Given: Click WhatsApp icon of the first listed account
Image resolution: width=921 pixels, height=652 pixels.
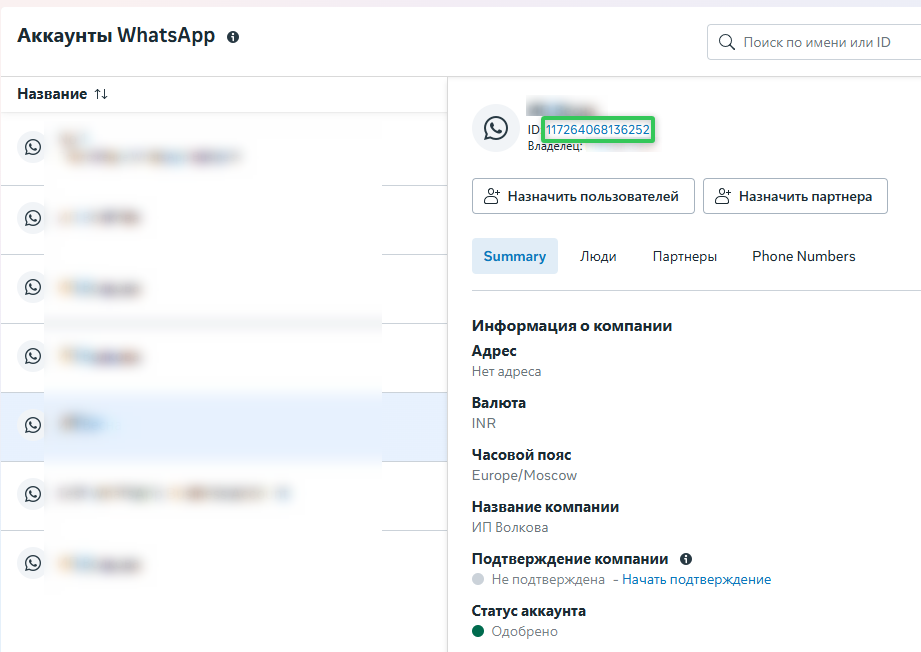Looking at the screenshot, I should [x=33, y=148].
